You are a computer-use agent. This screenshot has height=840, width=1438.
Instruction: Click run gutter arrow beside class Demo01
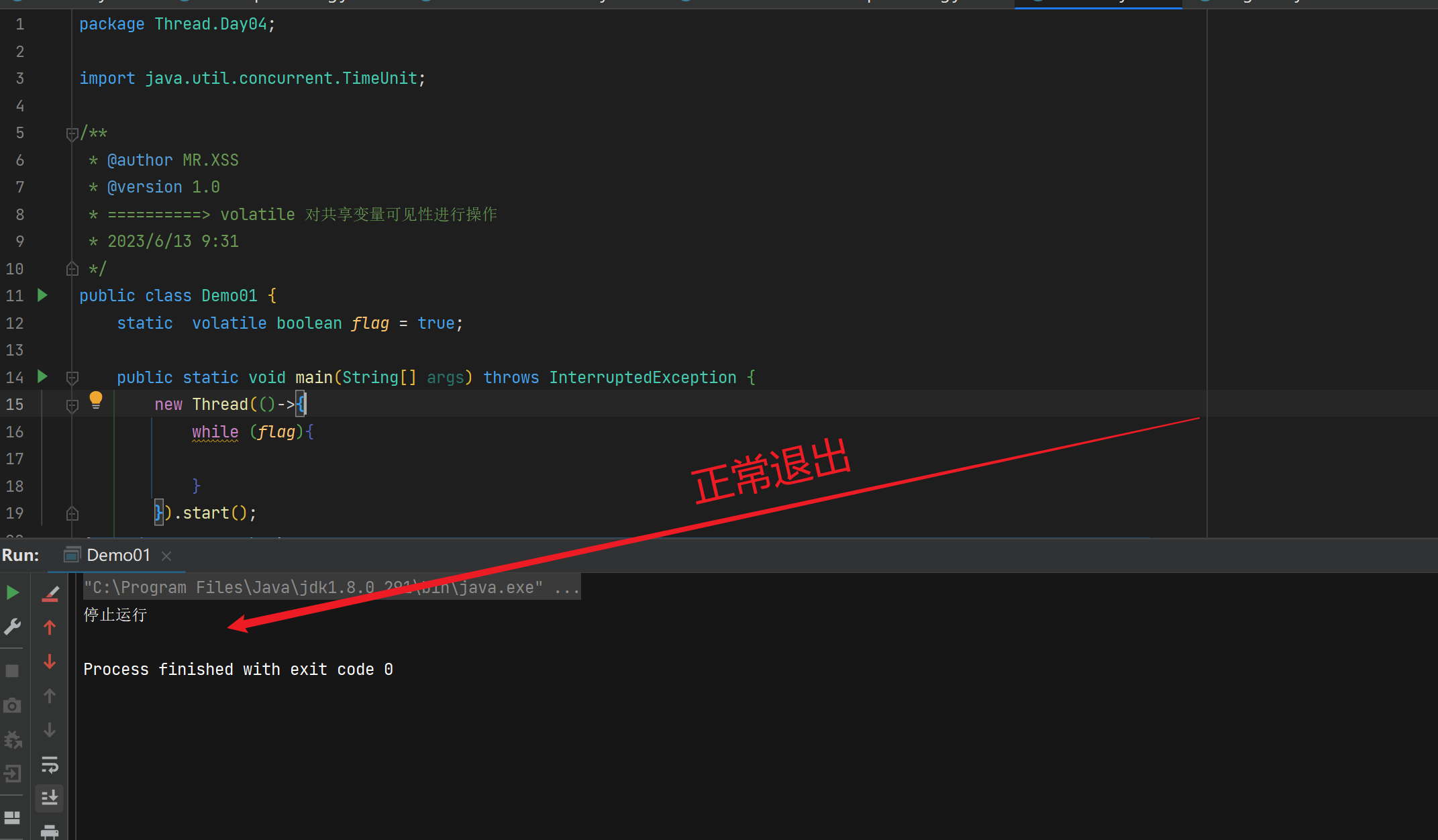[x=42, y=295]
